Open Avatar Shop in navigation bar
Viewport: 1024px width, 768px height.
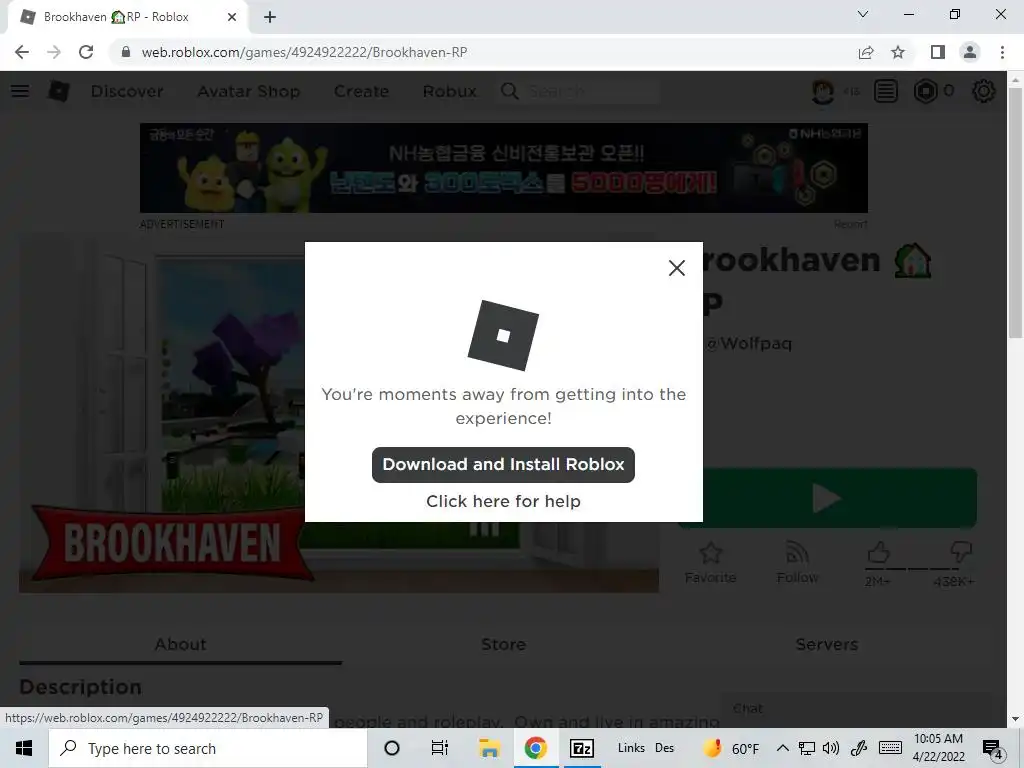pyautogui.click(x=248, y=91)
